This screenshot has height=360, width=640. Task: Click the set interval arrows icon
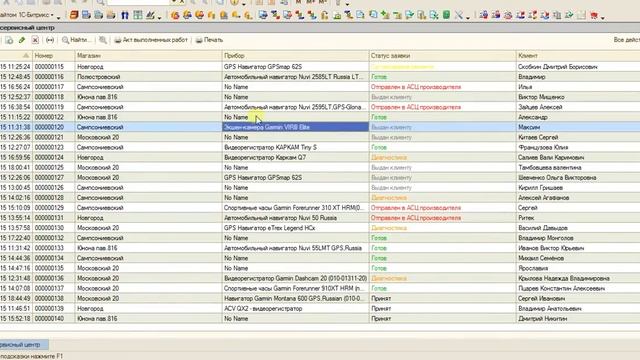(50, 40)
